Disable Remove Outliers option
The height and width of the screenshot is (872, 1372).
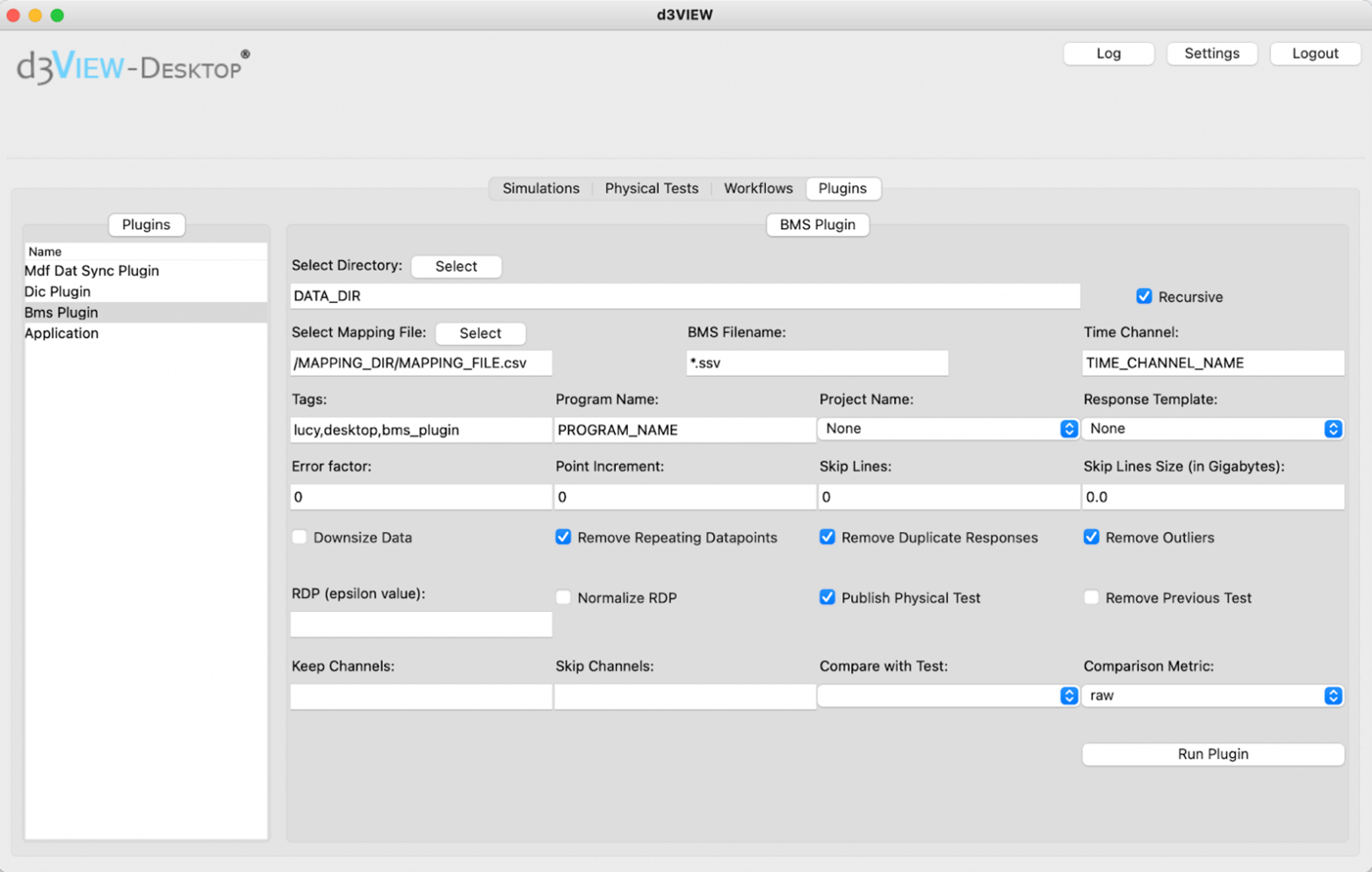1091,537
